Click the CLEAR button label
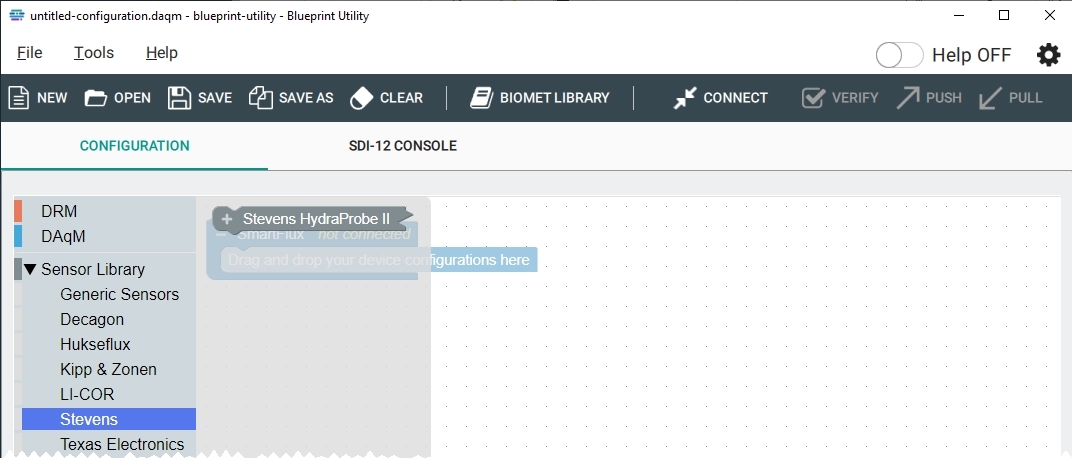The width and height of the screenshot is (1072, 458). coord(401,98)
